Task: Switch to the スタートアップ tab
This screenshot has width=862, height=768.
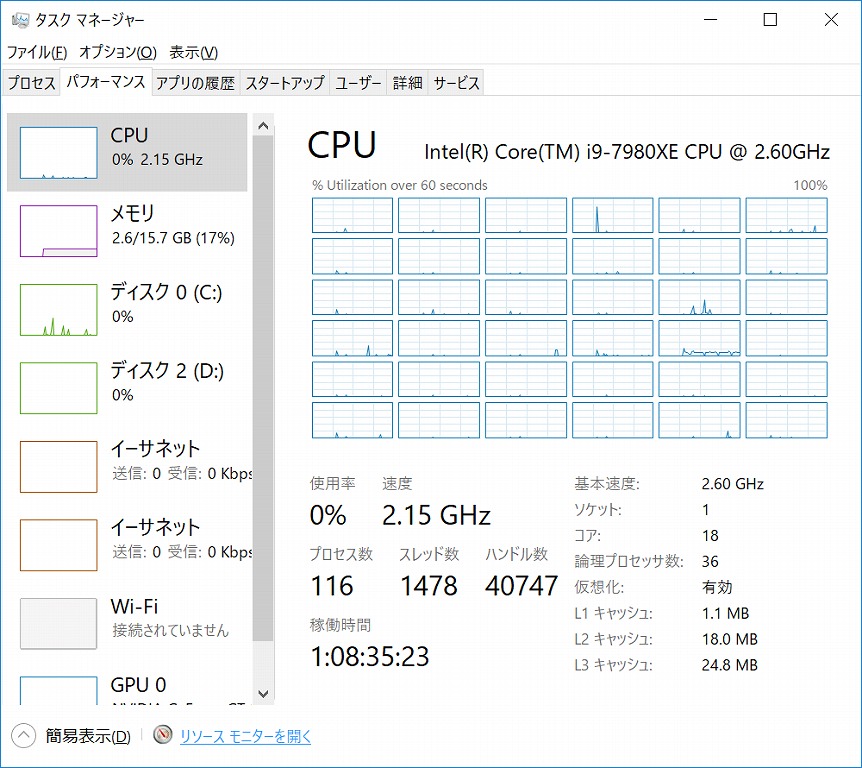Action: pos(285,83)
